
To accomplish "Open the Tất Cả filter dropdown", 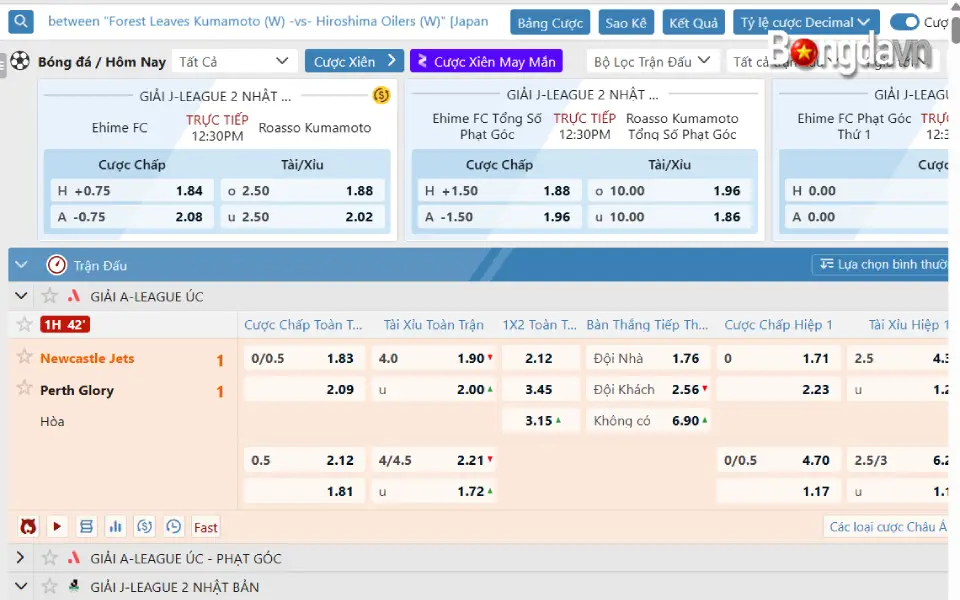I will pos(233,61).
